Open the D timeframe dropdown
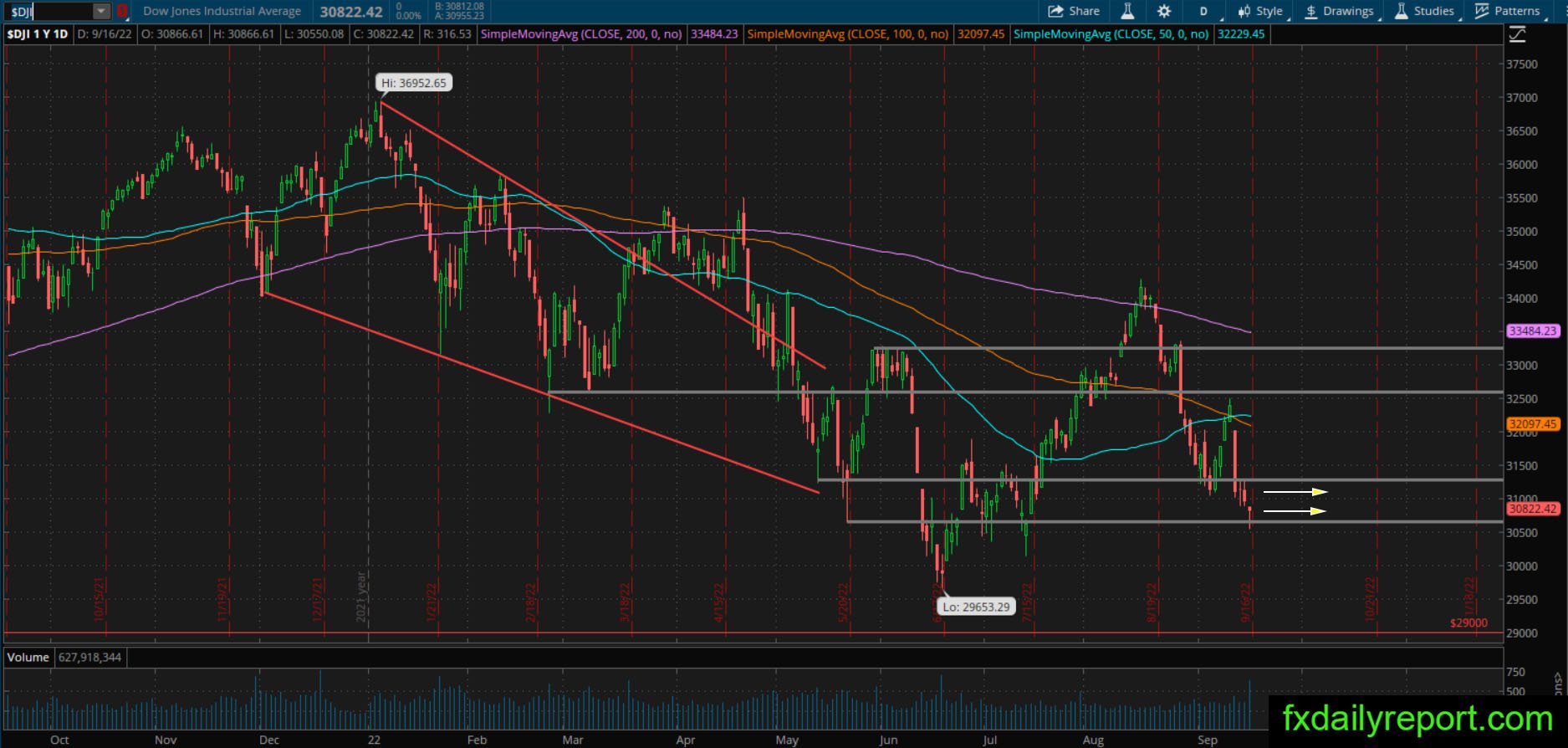 (1203, 11)
